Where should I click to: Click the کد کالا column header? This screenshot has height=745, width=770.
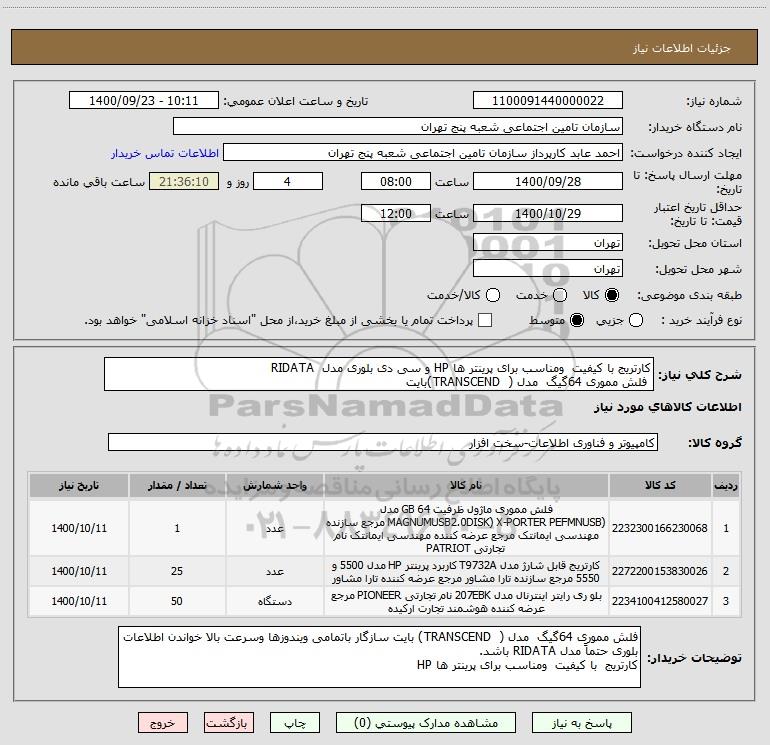[660, 485]
